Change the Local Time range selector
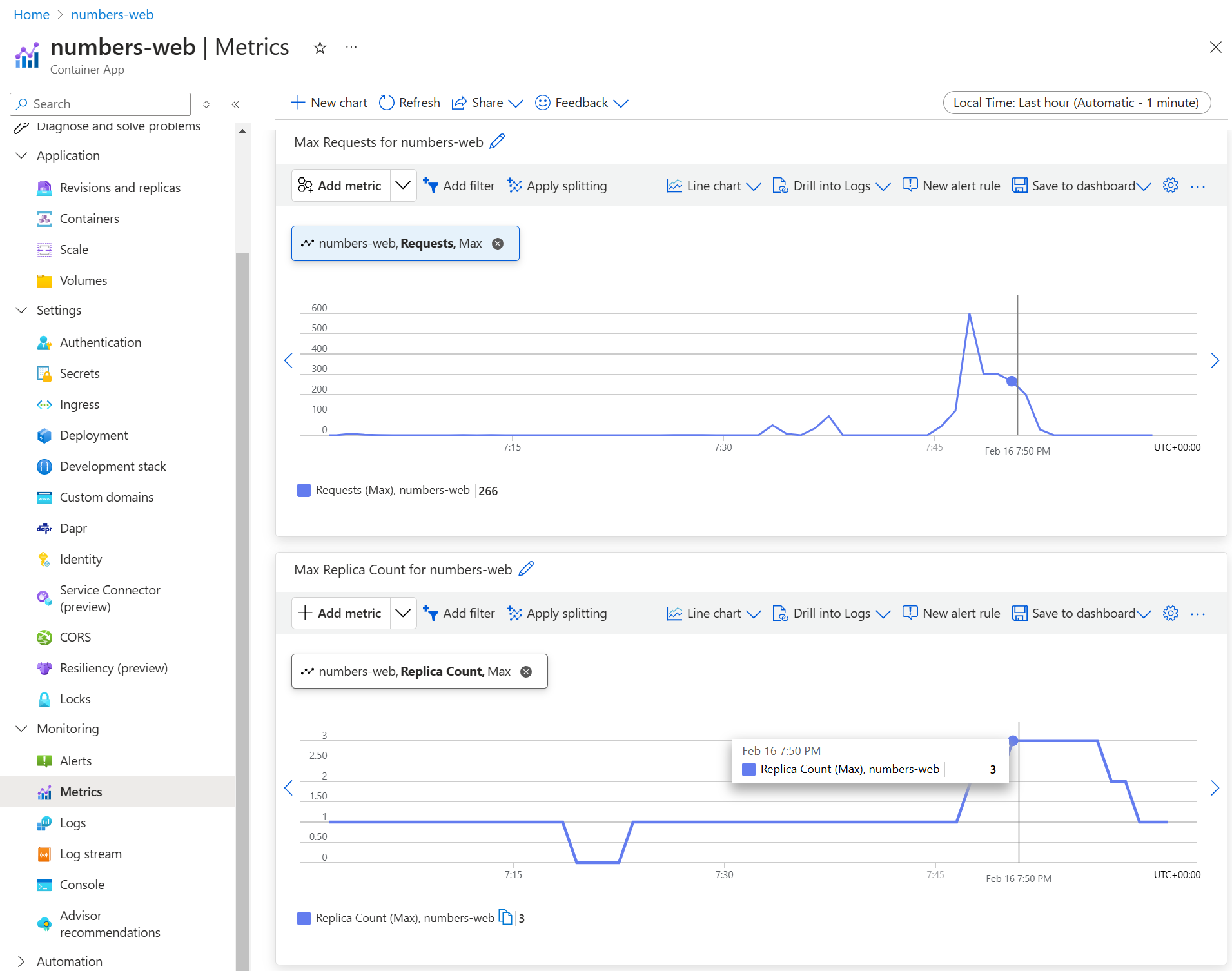 [1077, 103]
